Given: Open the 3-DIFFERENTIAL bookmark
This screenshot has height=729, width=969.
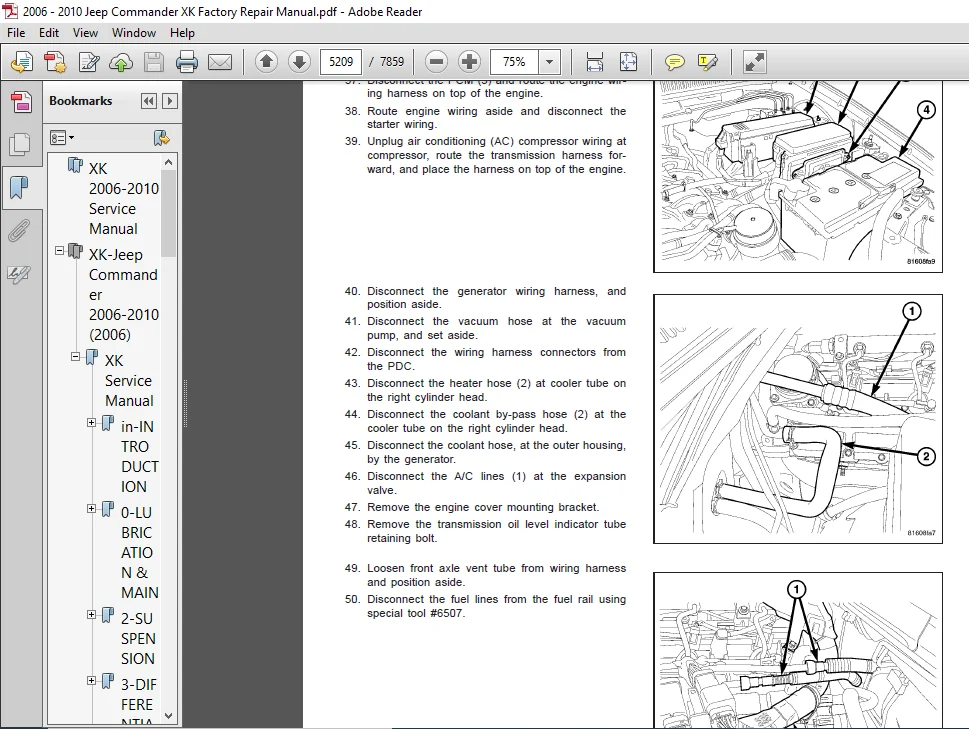Looking at the screenshot, I should [x=139, y=701].
